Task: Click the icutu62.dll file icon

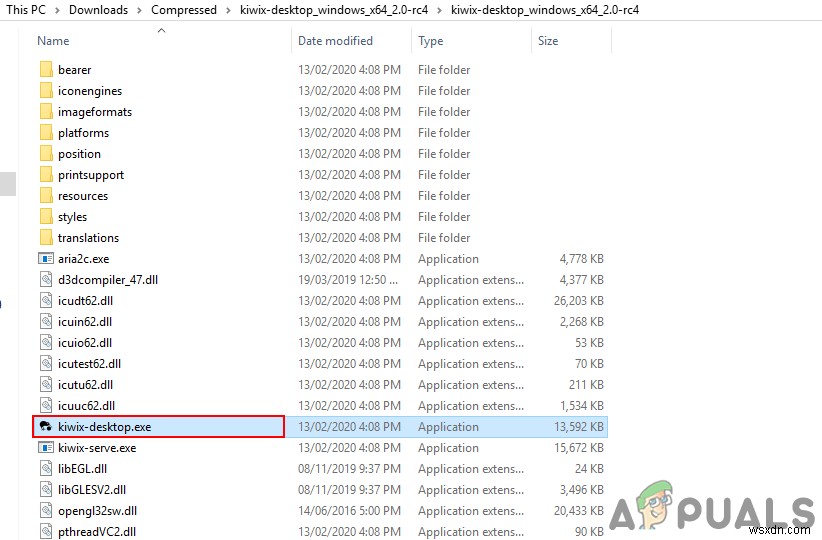Action: (46, 384)
